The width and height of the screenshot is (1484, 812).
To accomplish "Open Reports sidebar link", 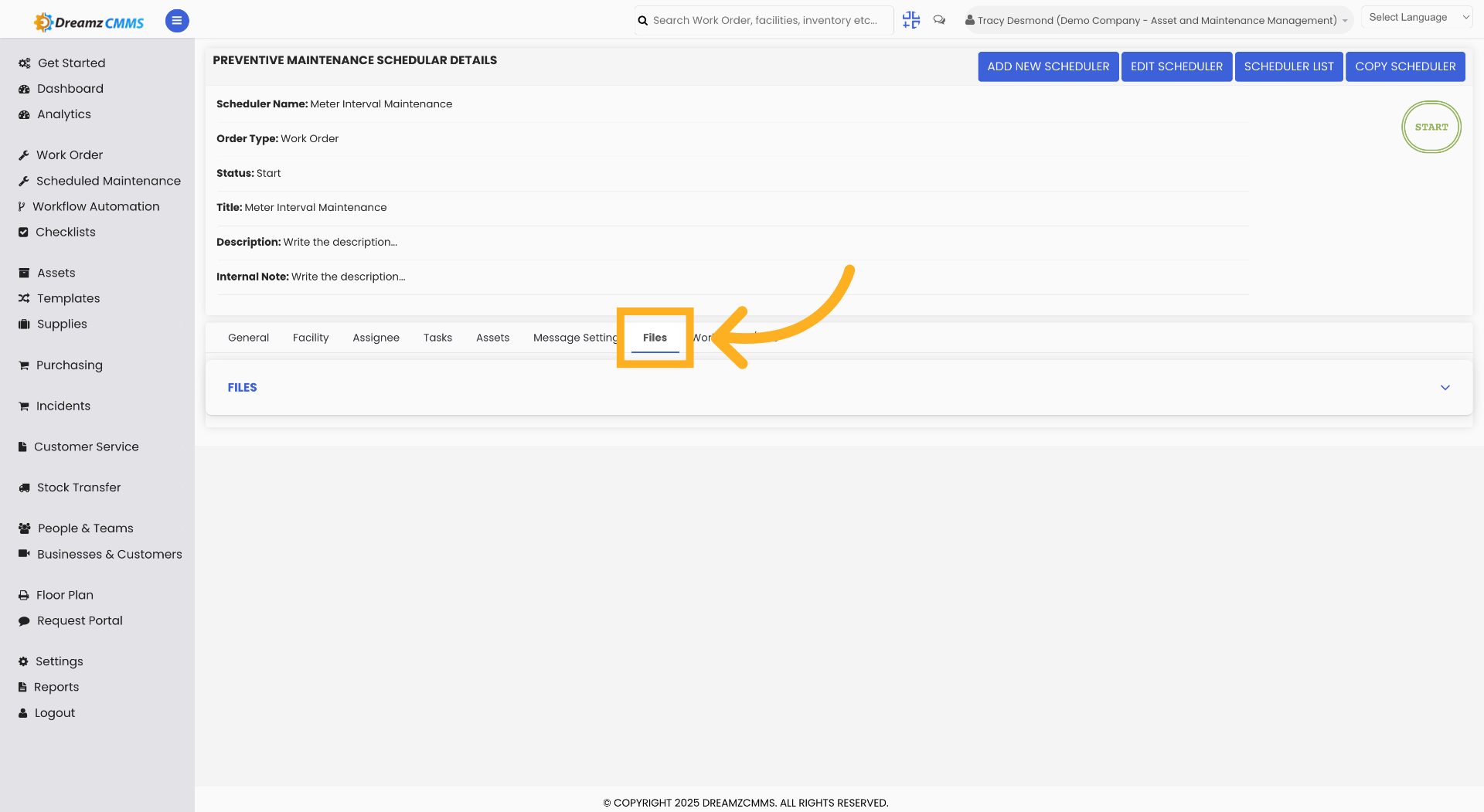I will [x=56, y=687].
